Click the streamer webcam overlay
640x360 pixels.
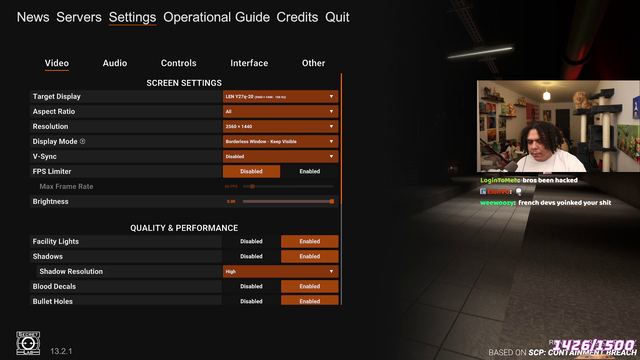(558, 126)
